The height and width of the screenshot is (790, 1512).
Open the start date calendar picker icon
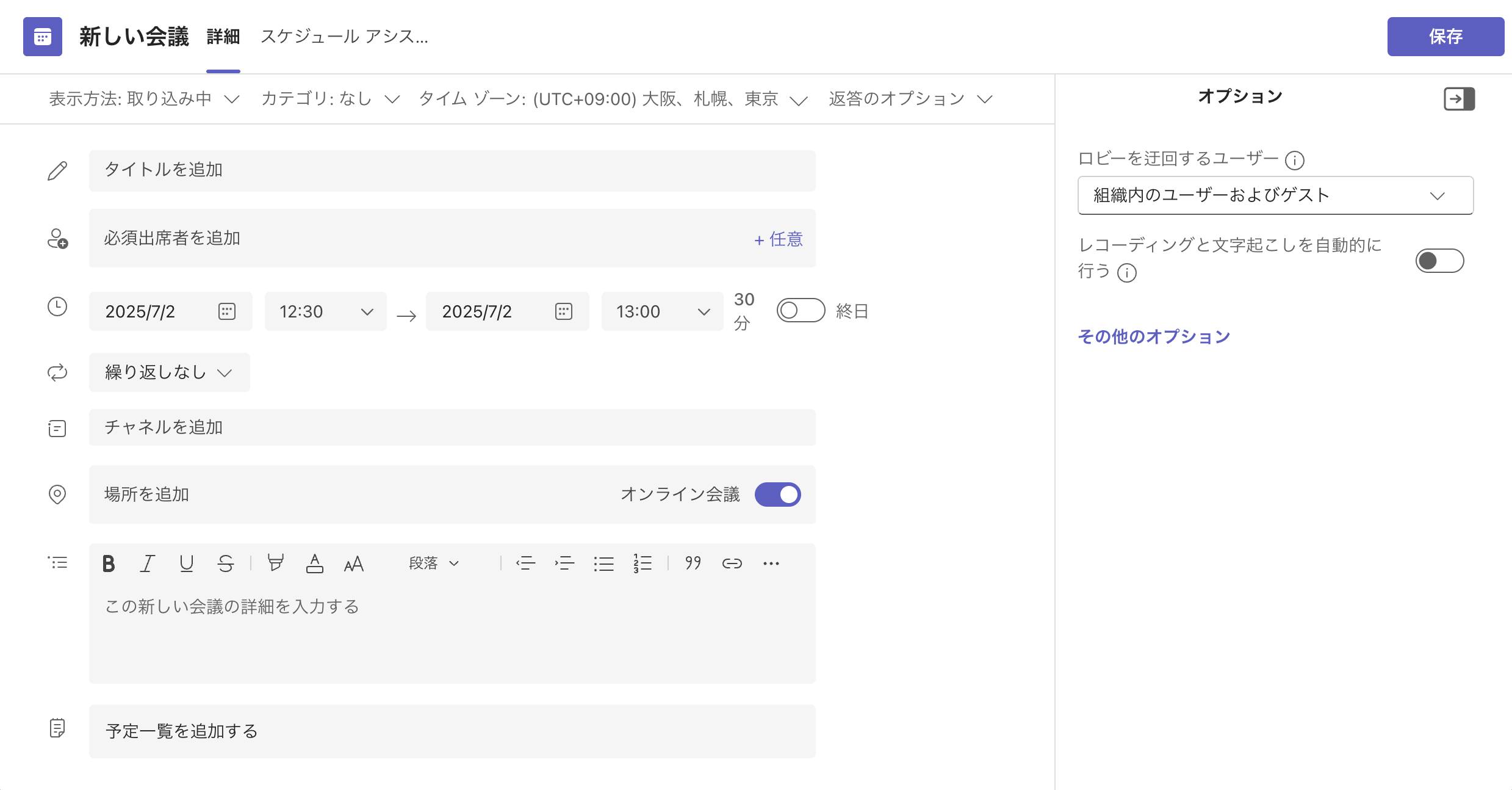tap(226, 311)
